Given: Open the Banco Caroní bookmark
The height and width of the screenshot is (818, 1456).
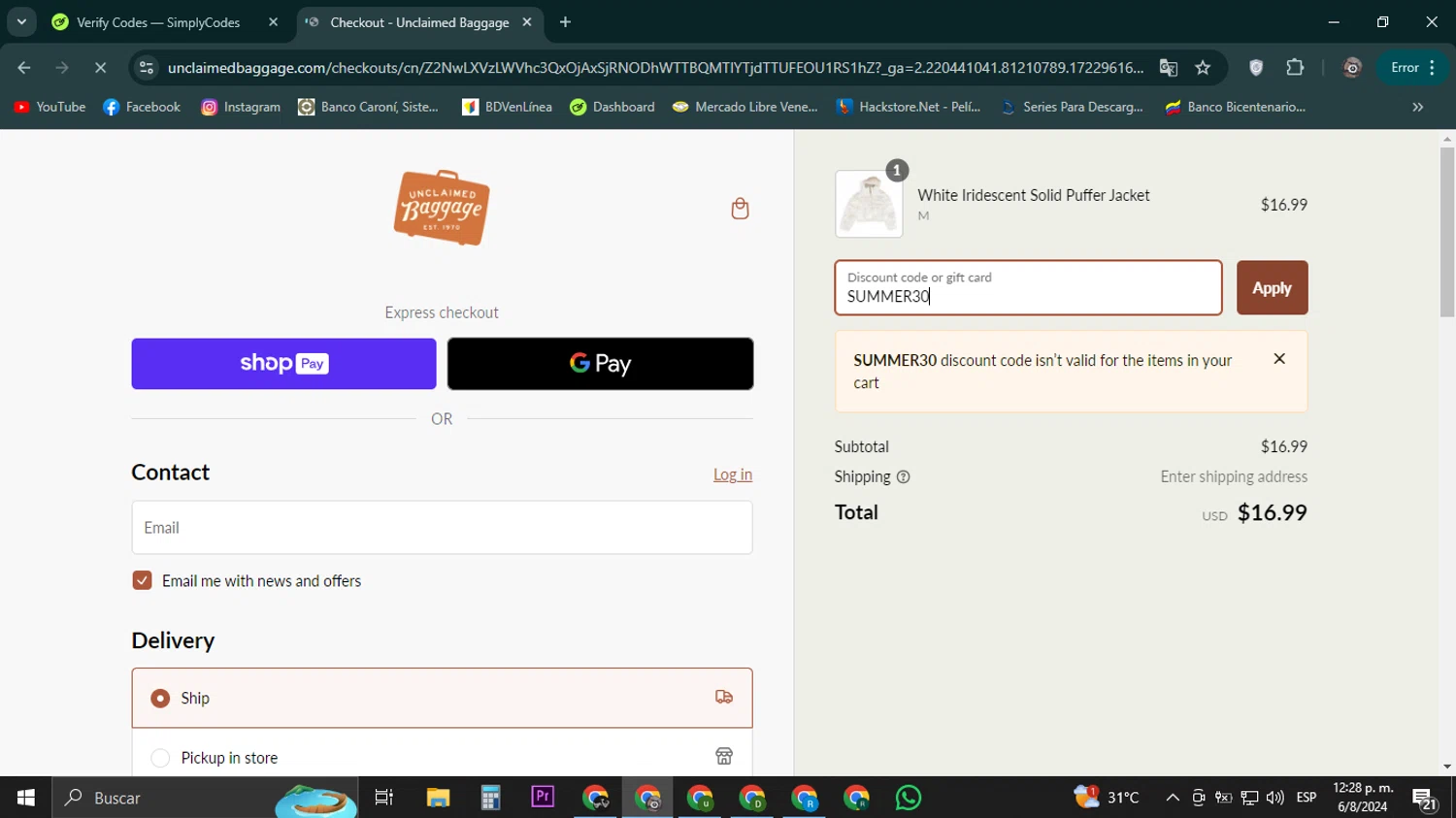Looking at the screenshot, I should pyautogui.click(x=369, y=107).
